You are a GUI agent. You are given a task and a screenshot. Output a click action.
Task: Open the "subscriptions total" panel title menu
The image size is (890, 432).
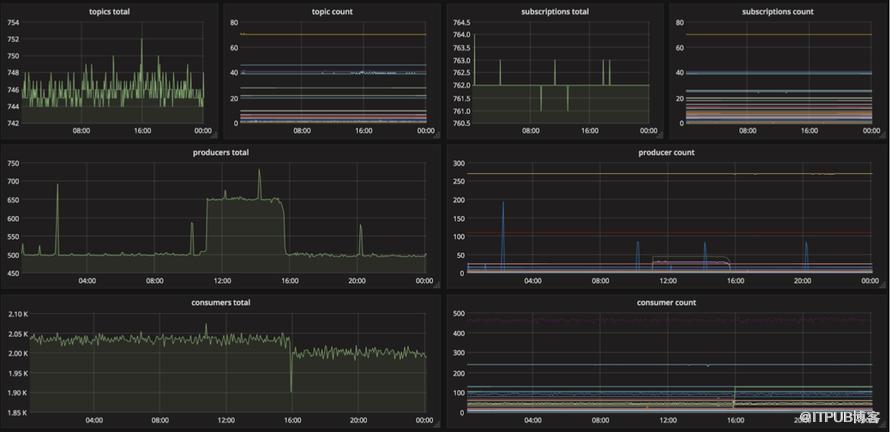pos(555,11)
